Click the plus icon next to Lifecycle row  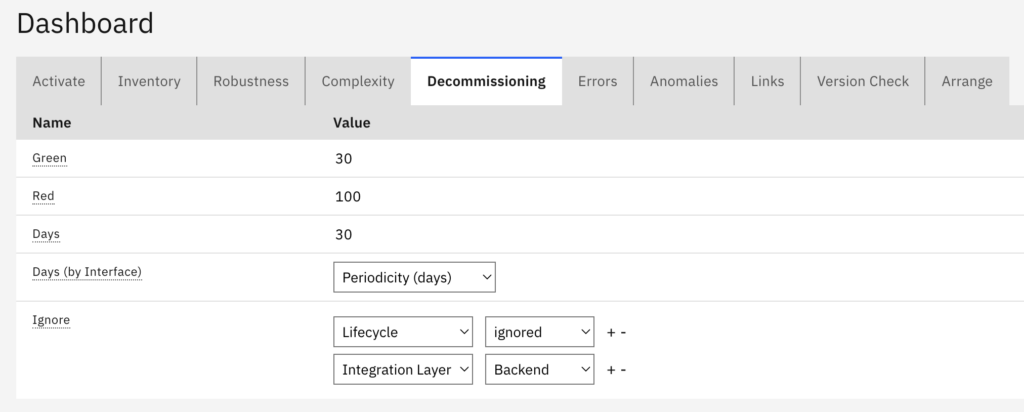tap(611, 332)
